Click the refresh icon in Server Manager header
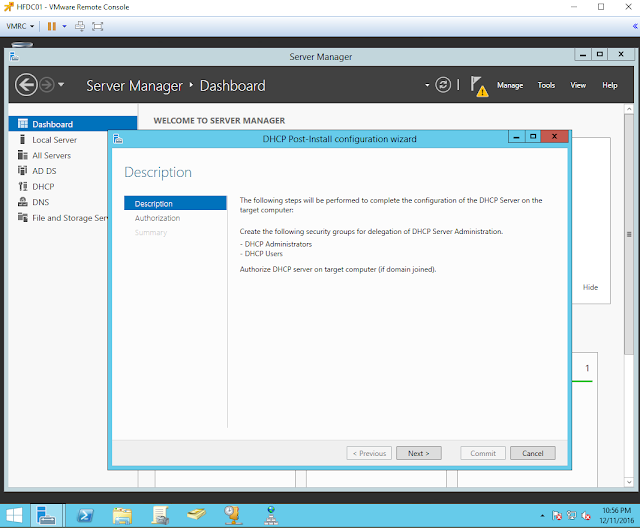 [x=443, y=85]
